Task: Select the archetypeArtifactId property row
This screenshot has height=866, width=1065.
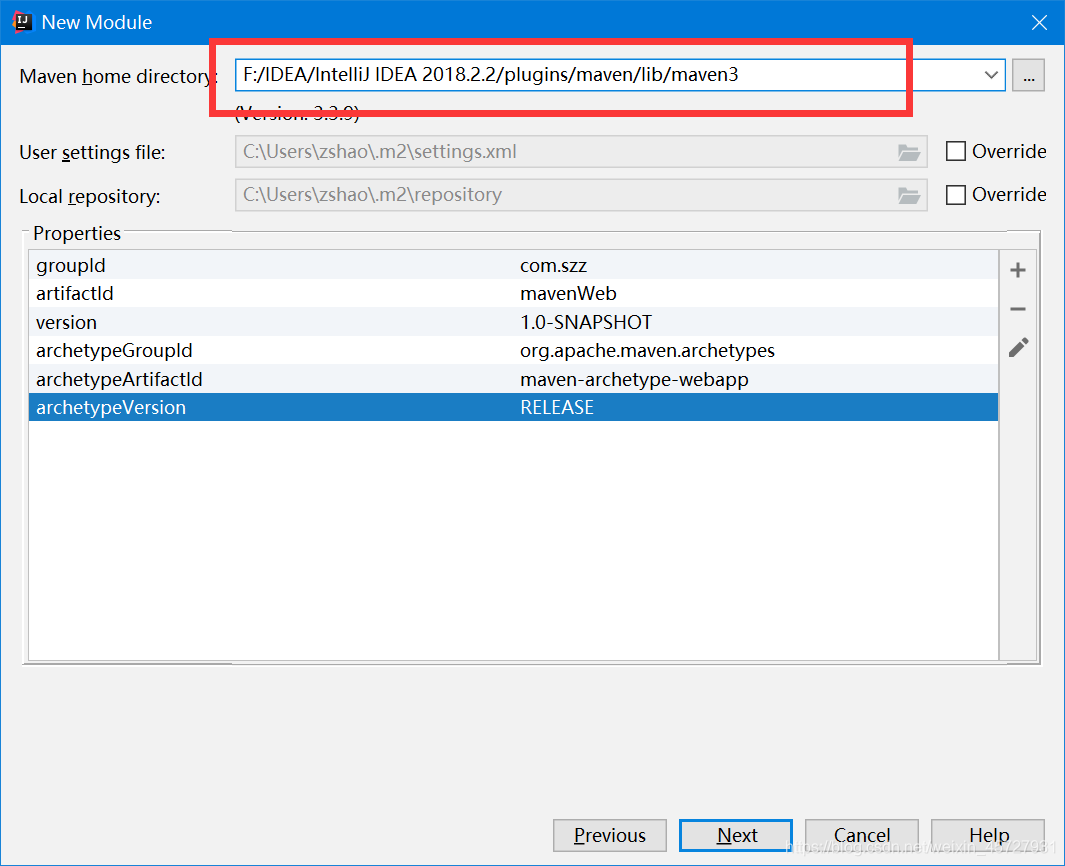Action: coord(513,379)
